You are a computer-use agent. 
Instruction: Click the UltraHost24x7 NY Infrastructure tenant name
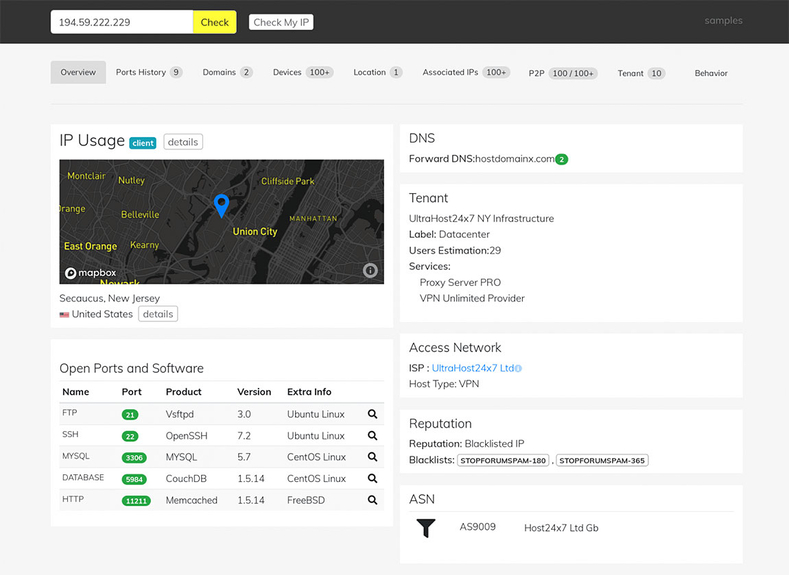481,218
